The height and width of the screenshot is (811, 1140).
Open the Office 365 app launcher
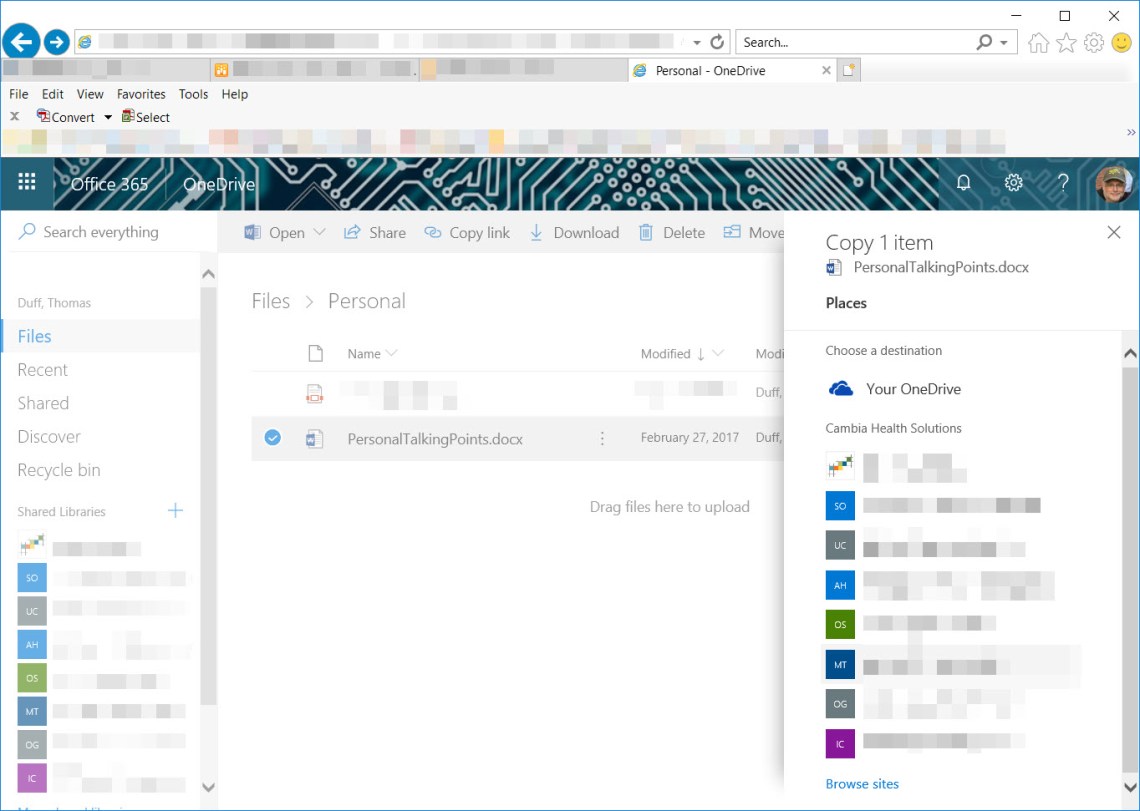click(x=26, y=182)
